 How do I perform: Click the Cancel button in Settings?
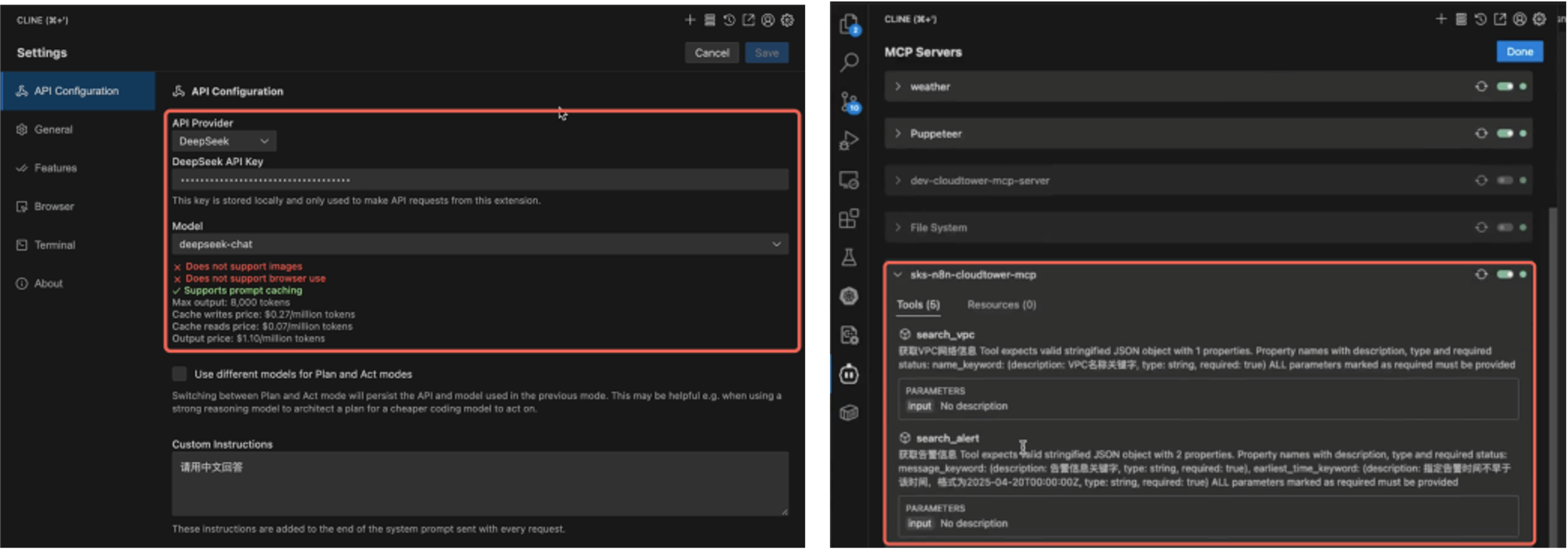click(711, 53)
